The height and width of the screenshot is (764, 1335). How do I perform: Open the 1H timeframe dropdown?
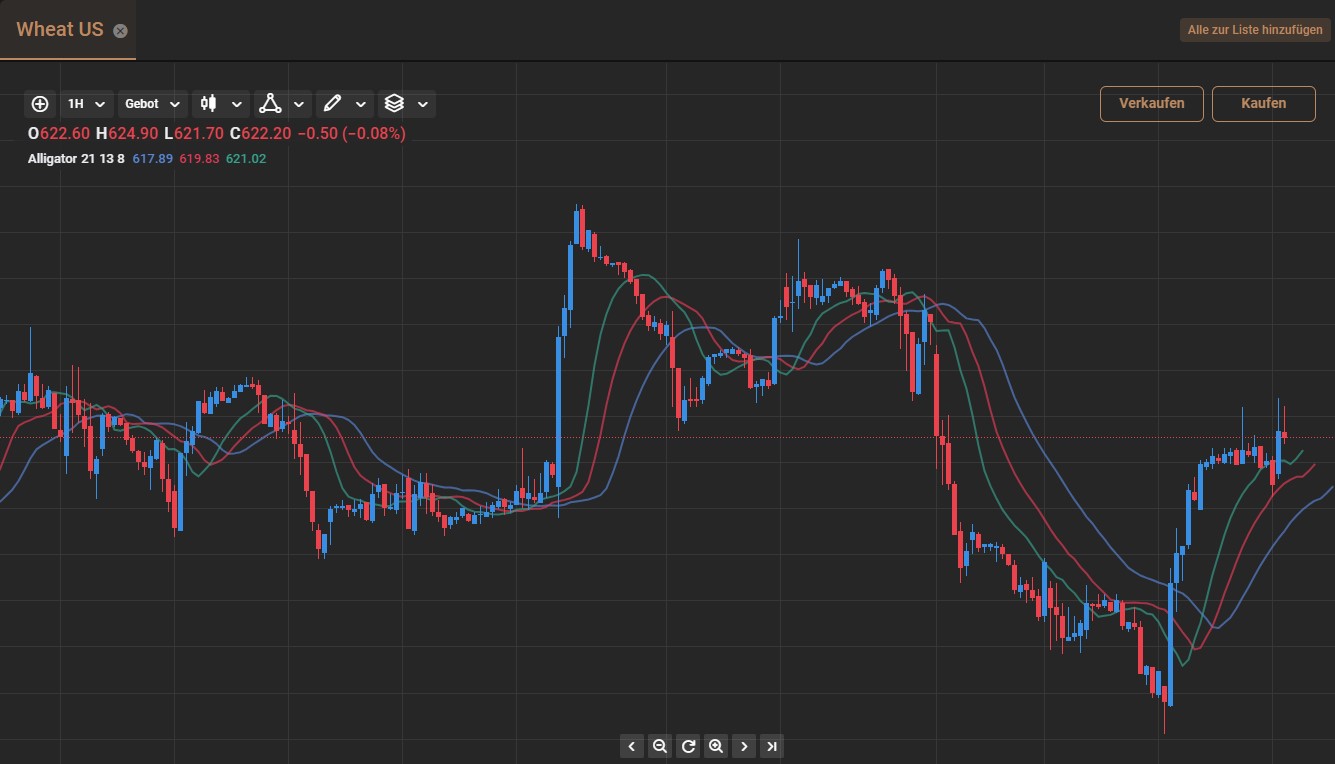[x=86, y=104]
